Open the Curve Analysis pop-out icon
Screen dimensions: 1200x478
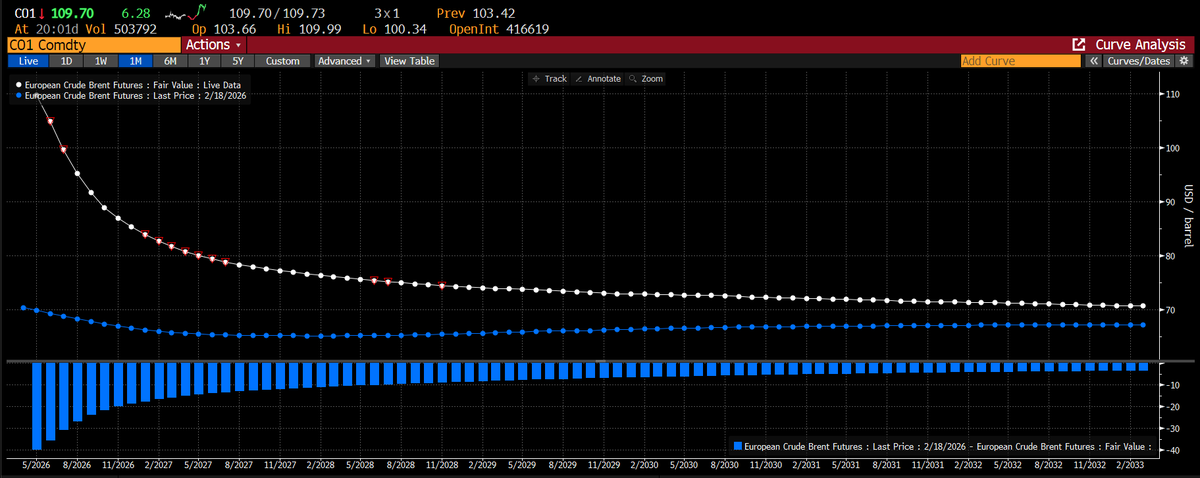click(1079, 45)
